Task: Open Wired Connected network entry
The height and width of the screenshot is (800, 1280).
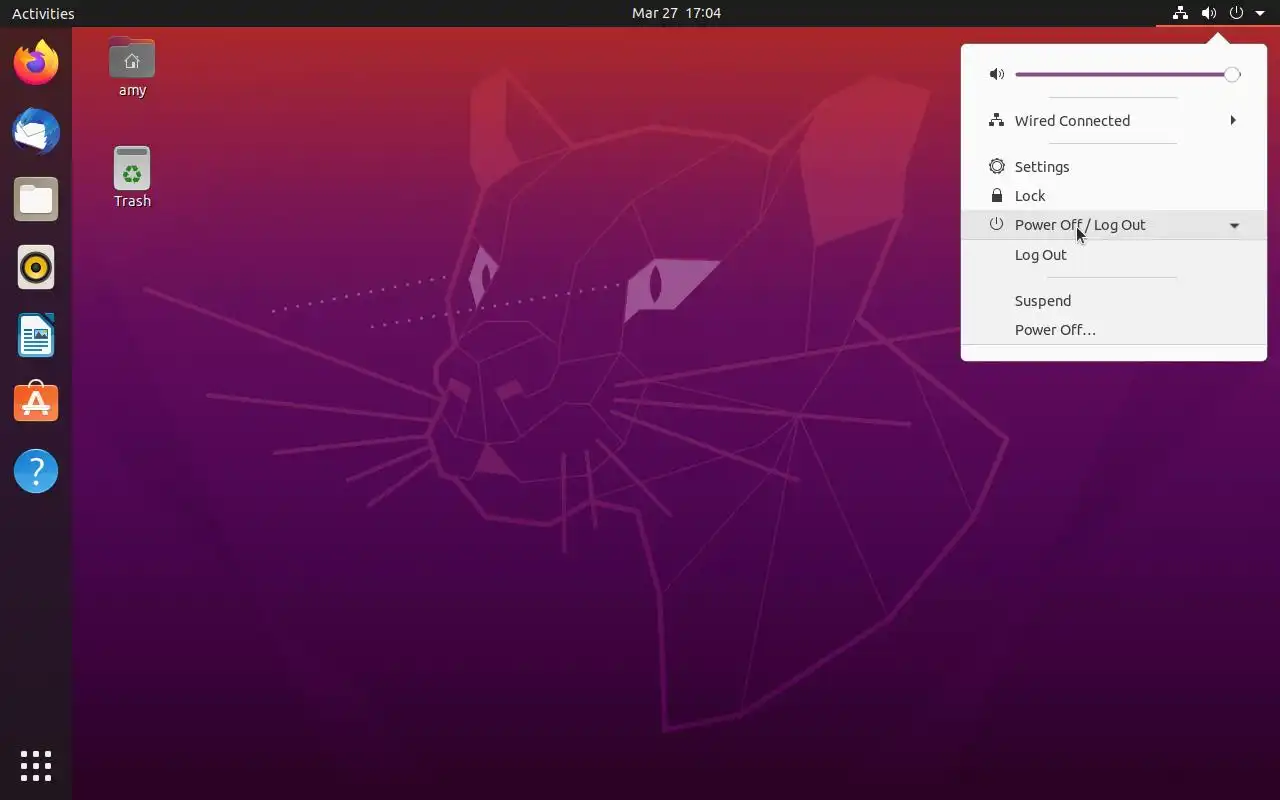Action: tap(1114, 121)
